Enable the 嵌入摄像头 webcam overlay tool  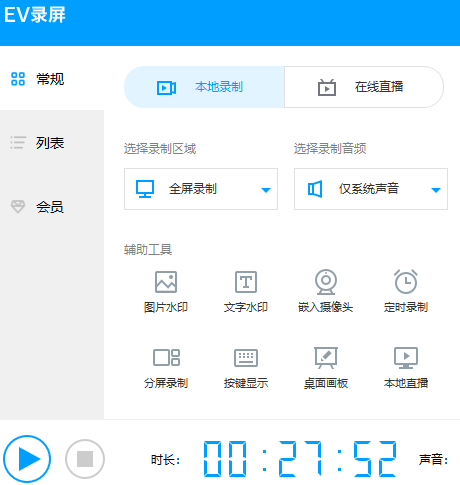(x=326, y=292)
